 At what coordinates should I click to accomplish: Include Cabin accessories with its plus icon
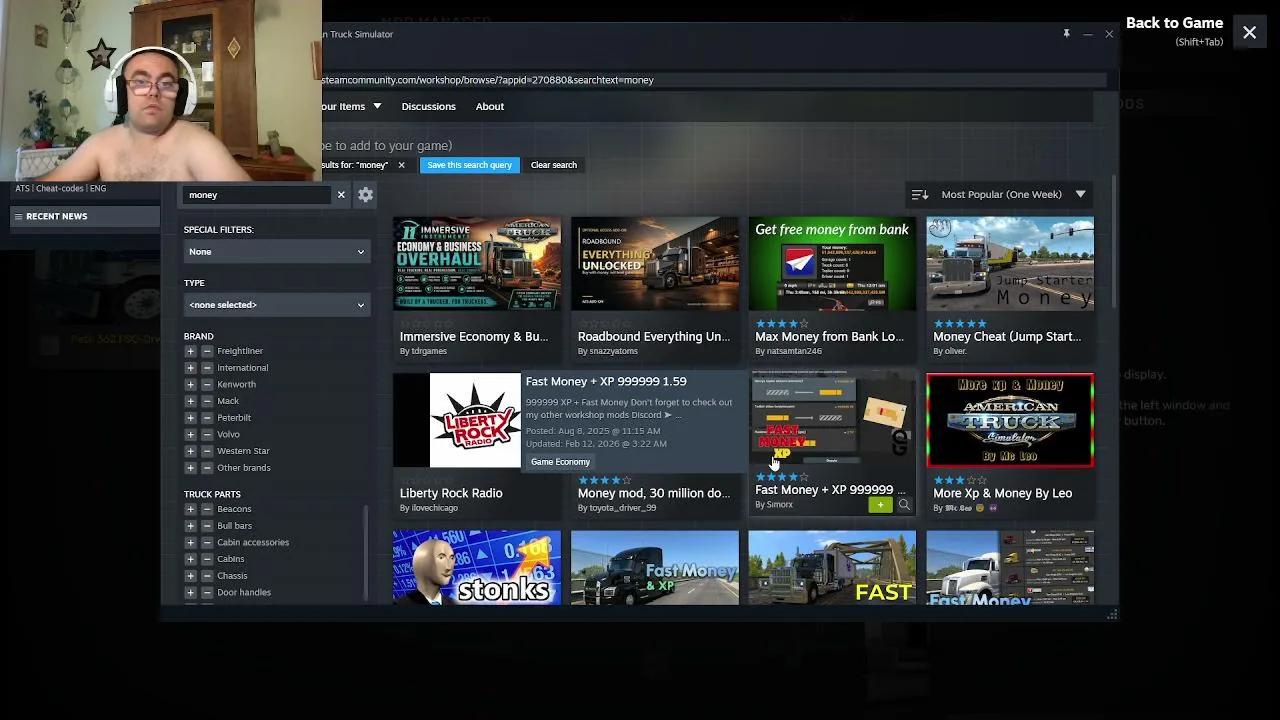pyautogui.click(x=190, y=542)
